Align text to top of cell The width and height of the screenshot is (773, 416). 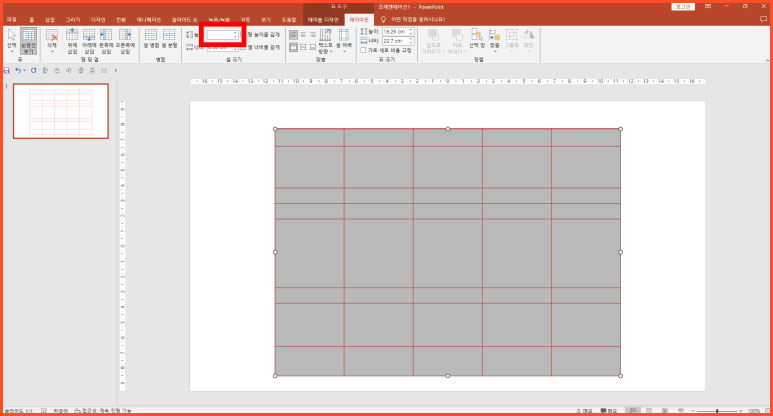293,47
